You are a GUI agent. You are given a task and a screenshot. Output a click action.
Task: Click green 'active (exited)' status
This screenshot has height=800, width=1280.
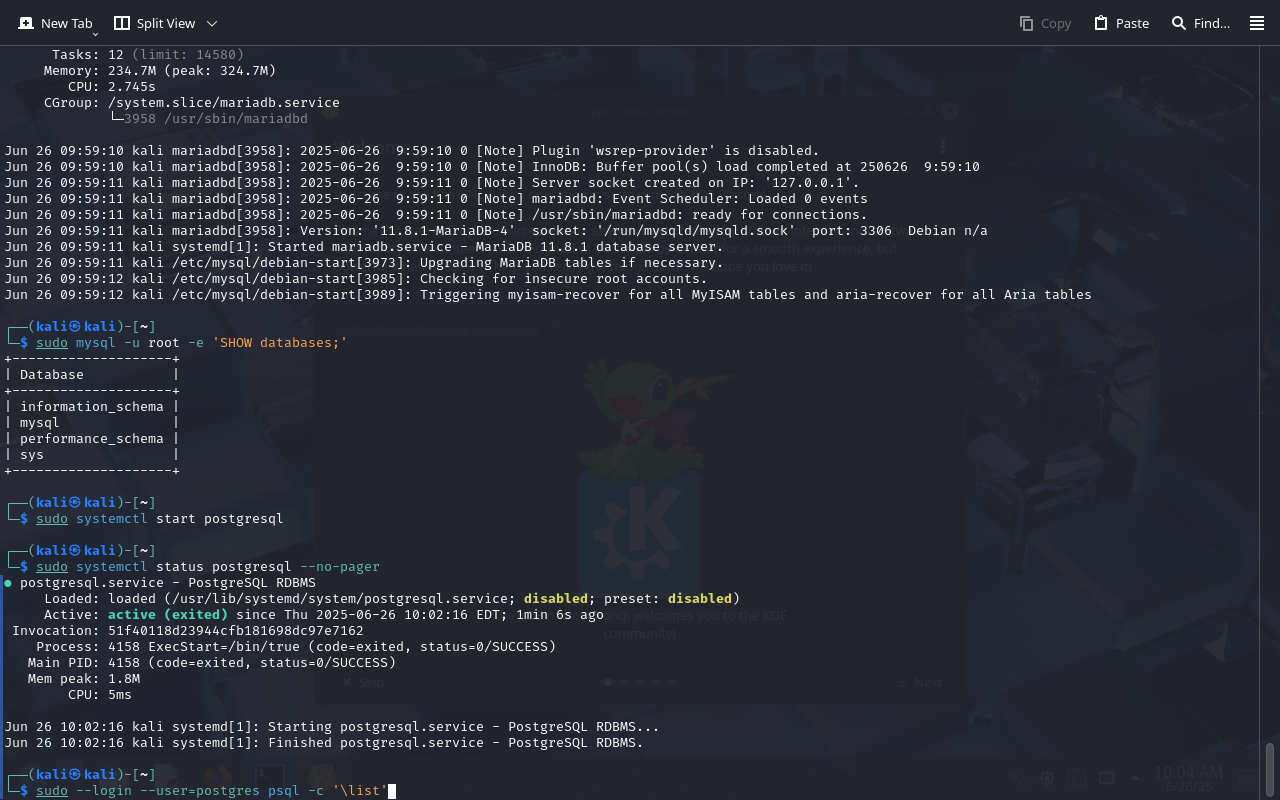[168, 615]
